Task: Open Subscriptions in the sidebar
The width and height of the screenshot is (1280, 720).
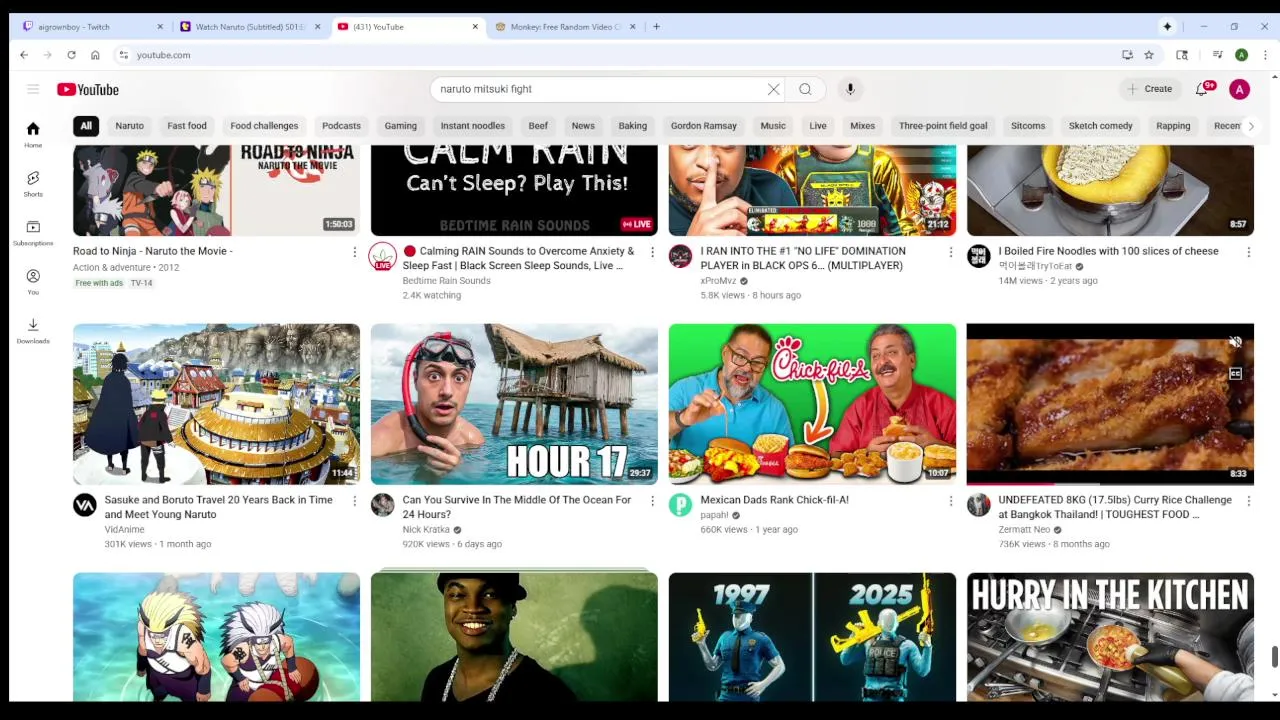Action: (x=33, y=232)
